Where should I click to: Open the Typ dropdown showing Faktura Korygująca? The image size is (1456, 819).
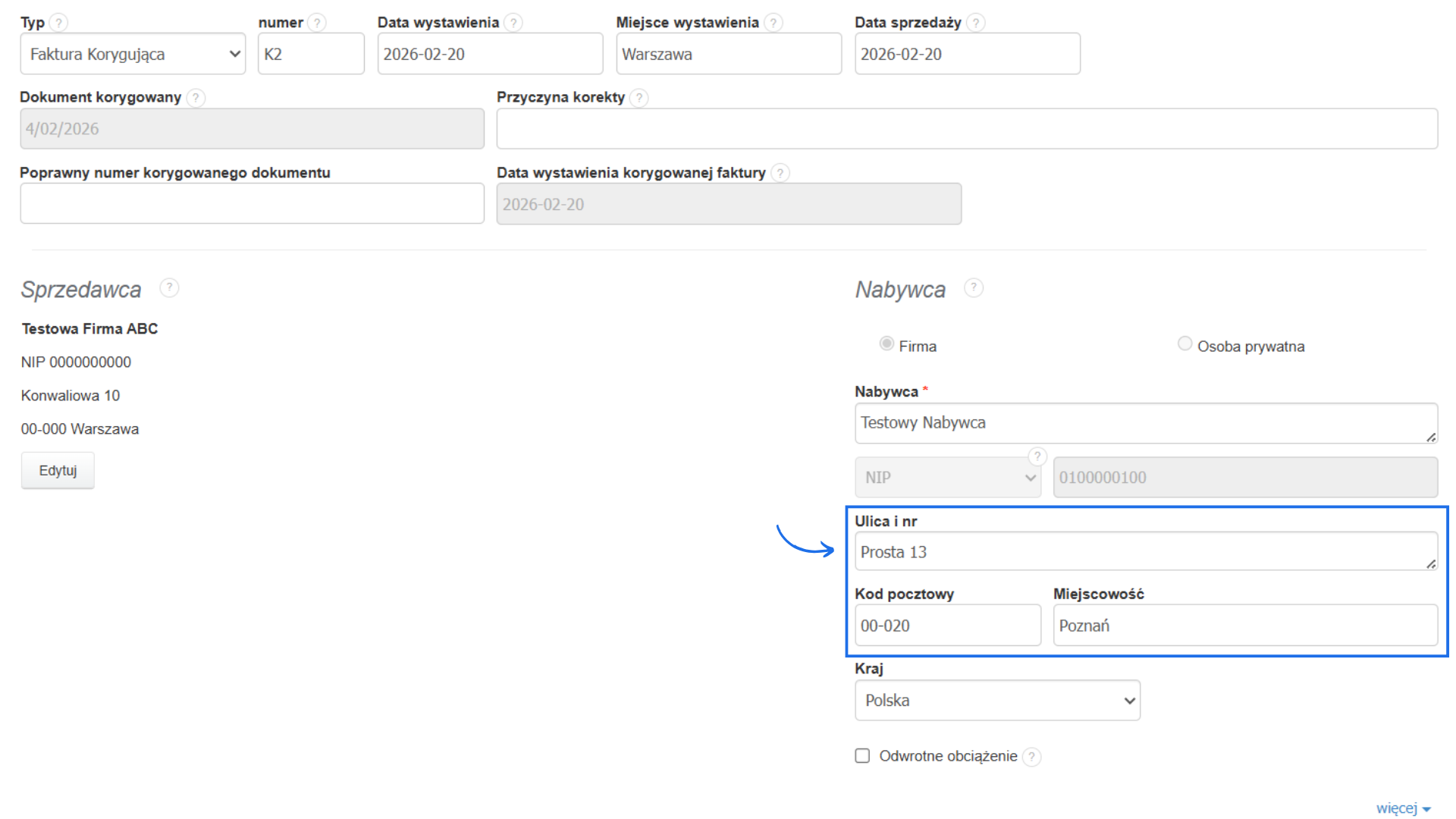(x=133, y=54)
